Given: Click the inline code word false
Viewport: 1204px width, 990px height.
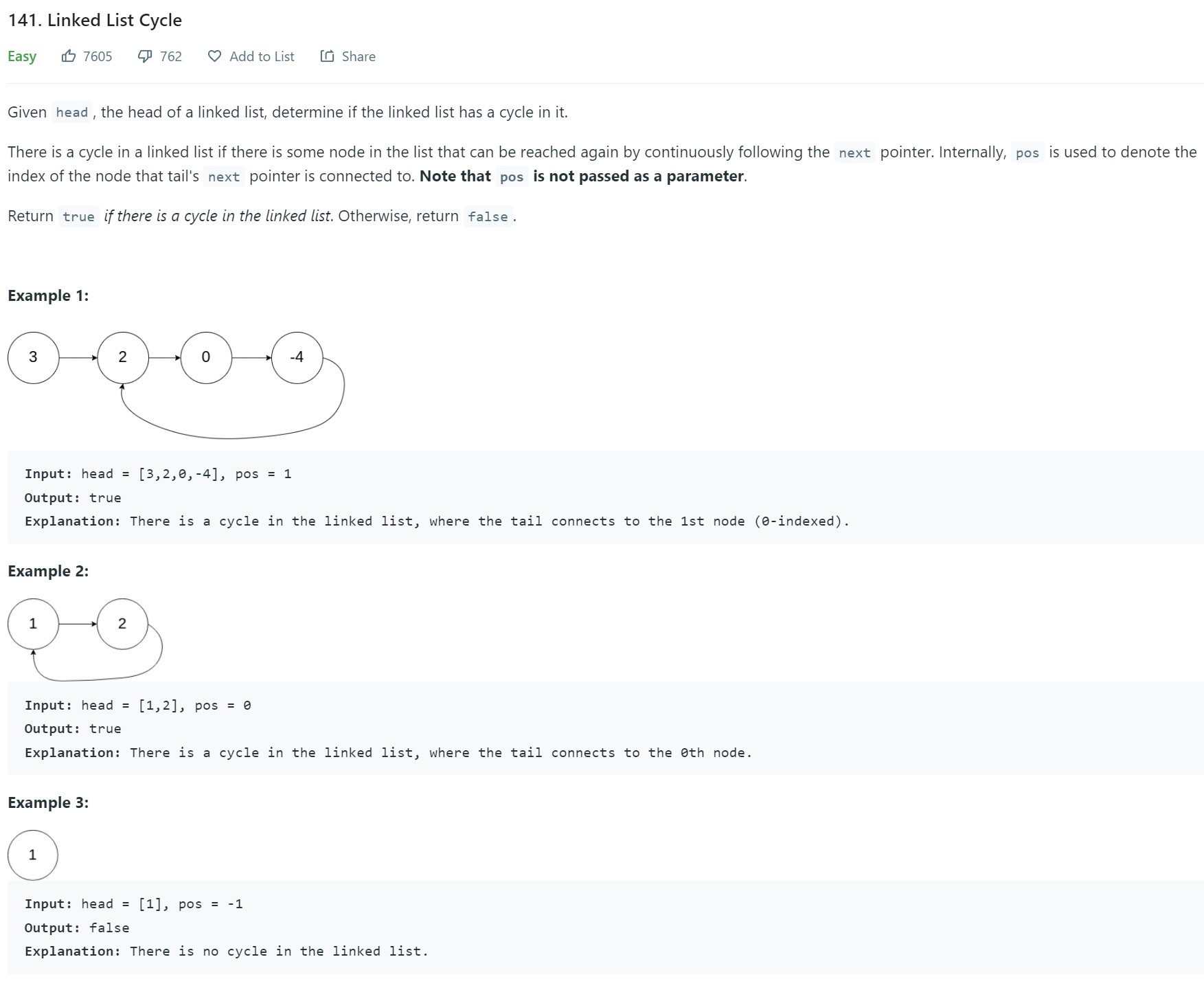Looking at the screenshot, I should (488, 217).
